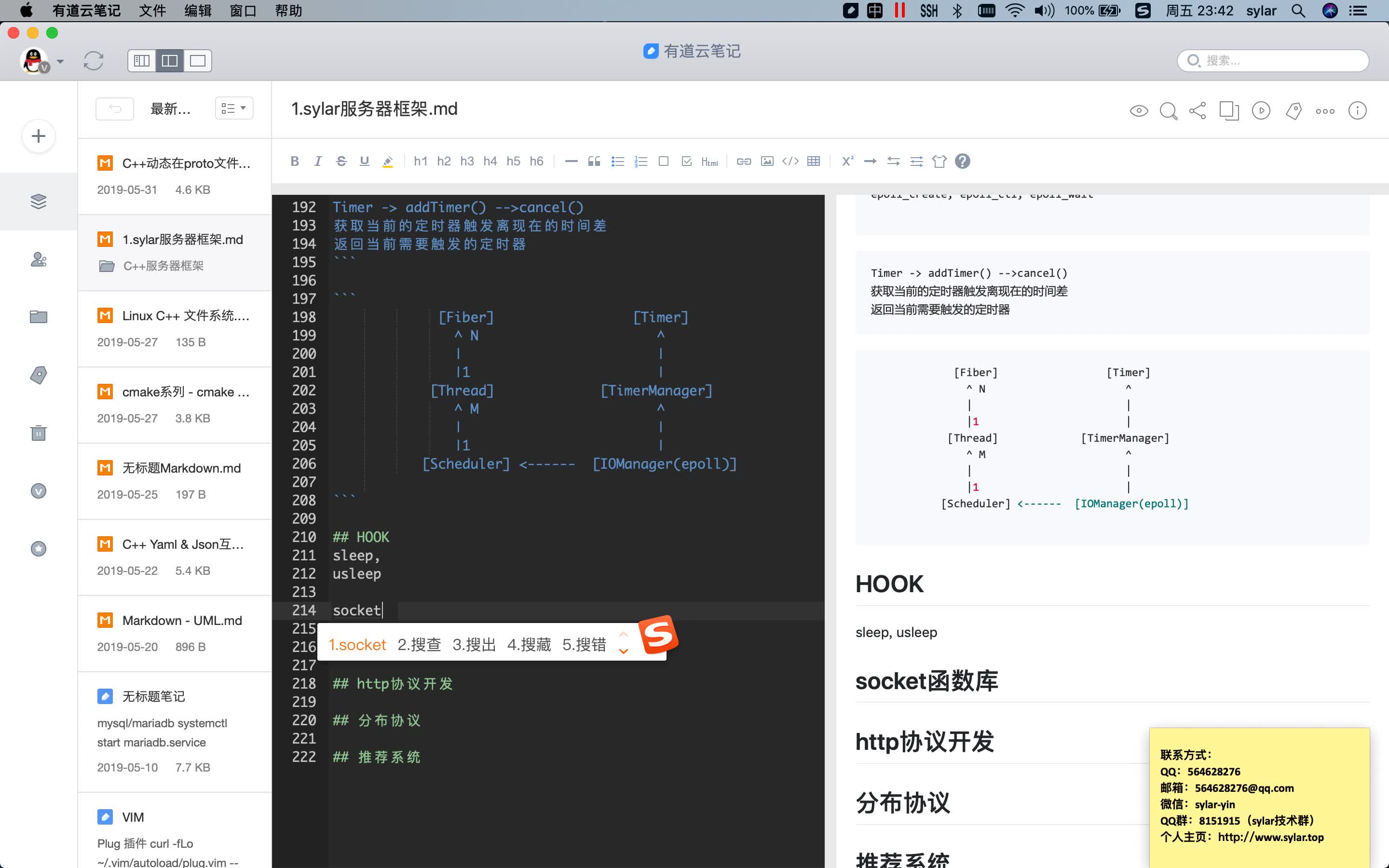Show note info details

tap(1358, 111)
